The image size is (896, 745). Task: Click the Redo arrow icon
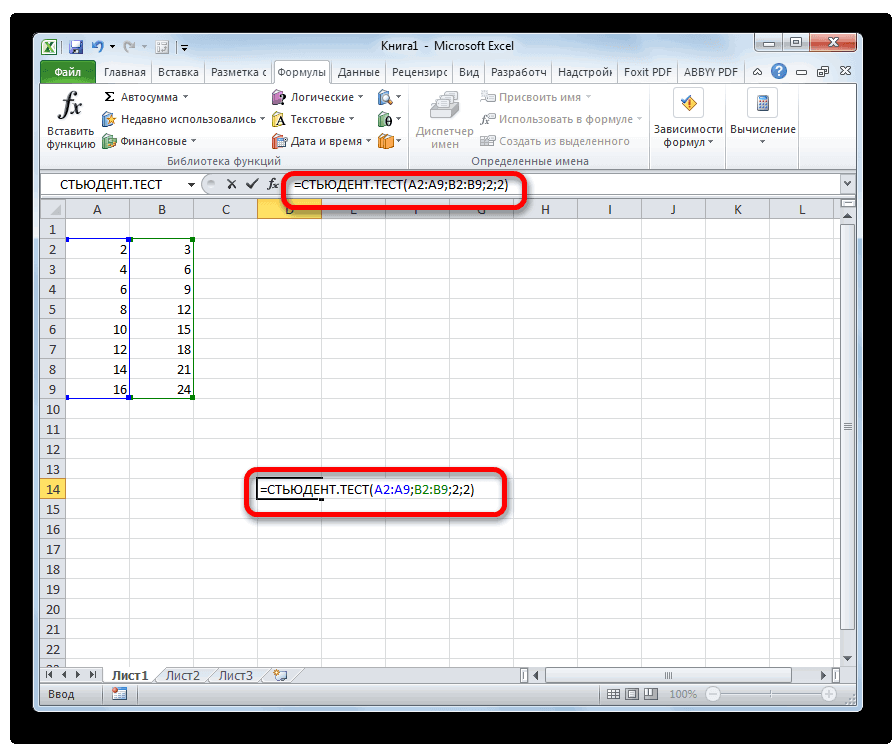[x=130, y=46]
